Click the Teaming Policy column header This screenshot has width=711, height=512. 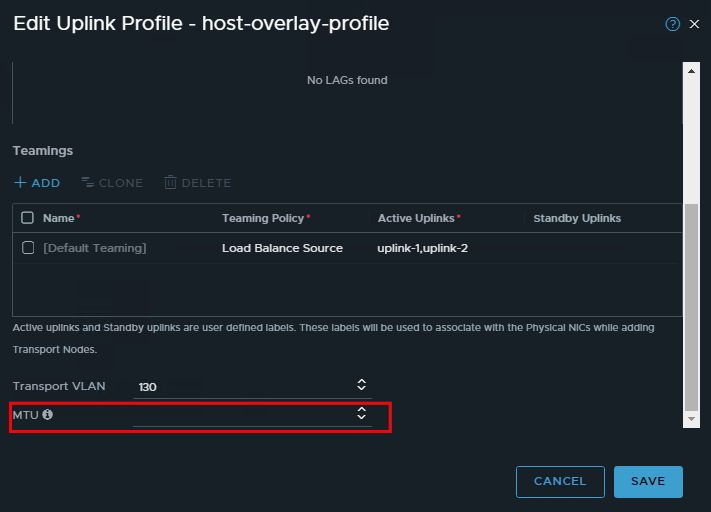click(x=264, y=218)
